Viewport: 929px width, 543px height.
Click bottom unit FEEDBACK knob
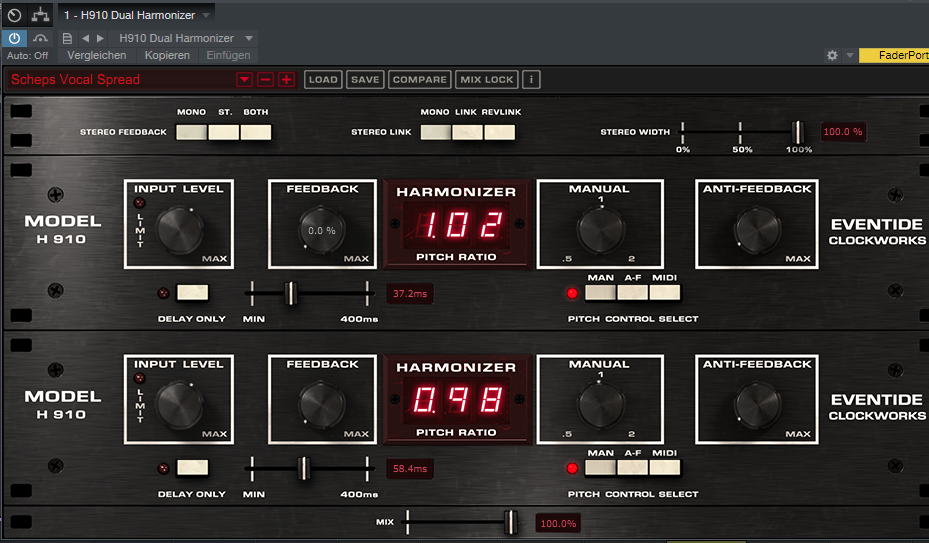click(x=322, y=405)
